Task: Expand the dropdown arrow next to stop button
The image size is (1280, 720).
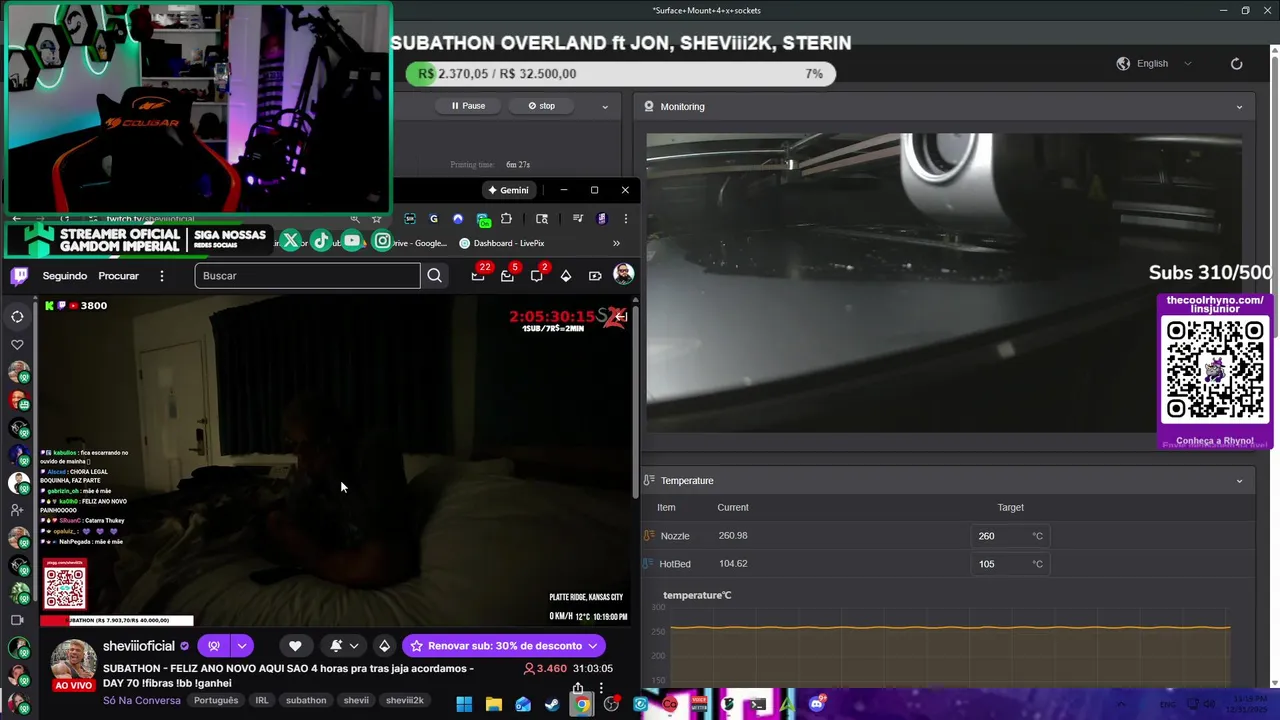Action: (604, 106)
